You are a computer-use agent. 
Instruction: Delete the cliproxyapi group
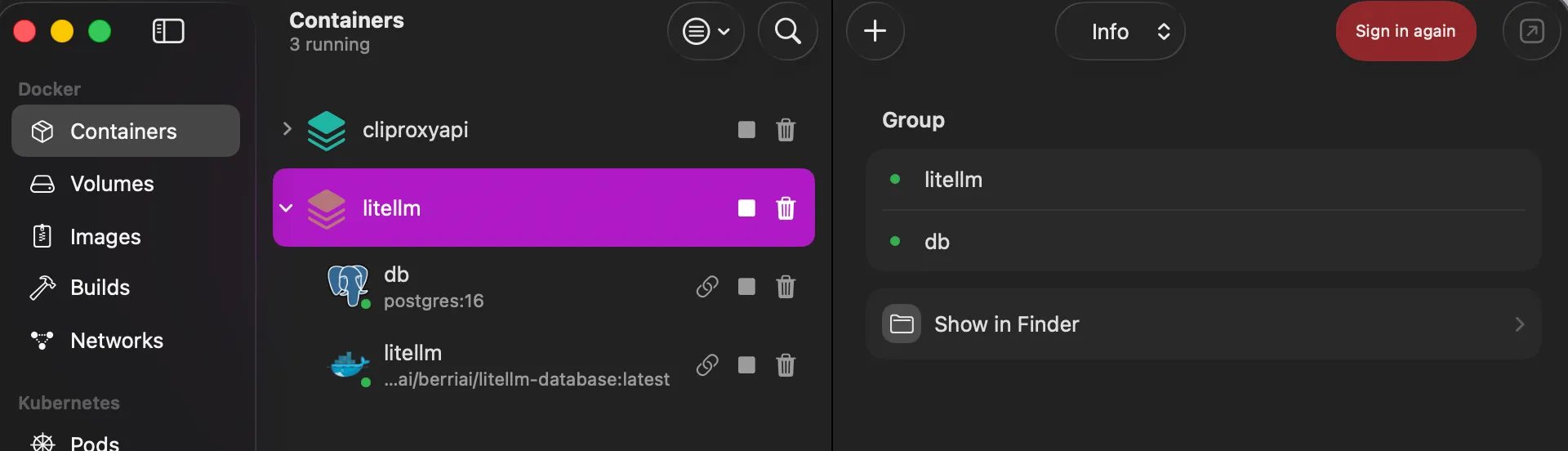click(786, 130)
